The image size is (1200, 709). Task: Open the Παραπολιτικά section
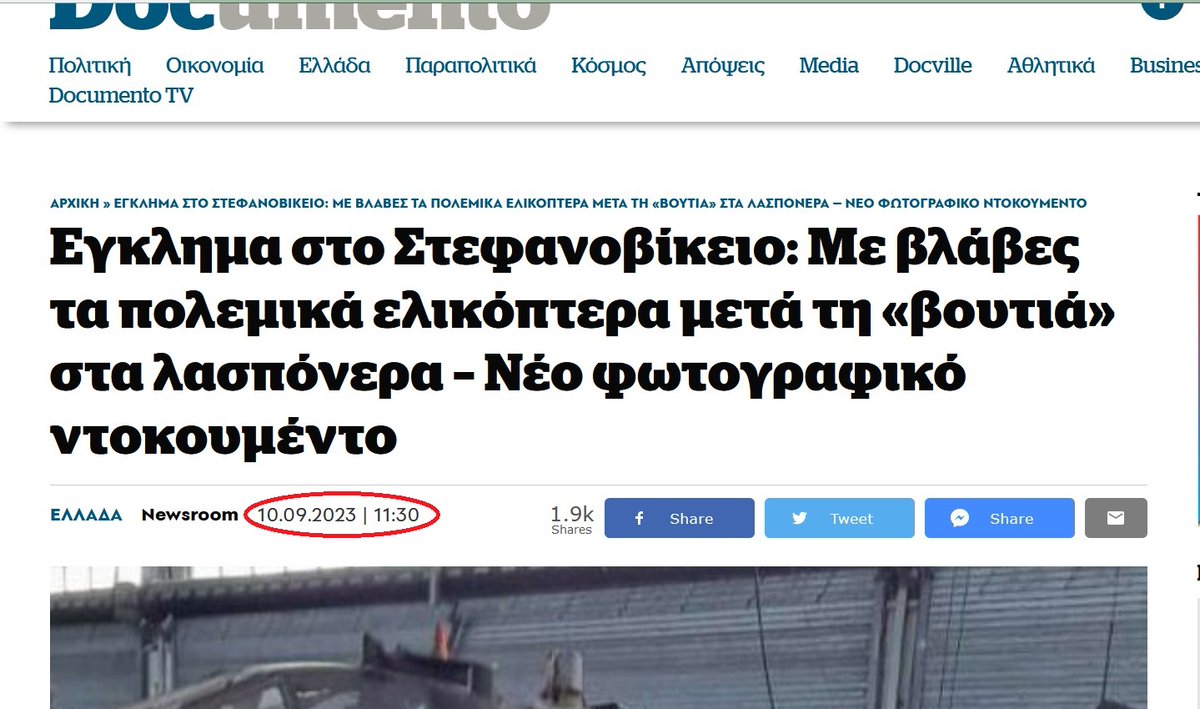[471, 65]
